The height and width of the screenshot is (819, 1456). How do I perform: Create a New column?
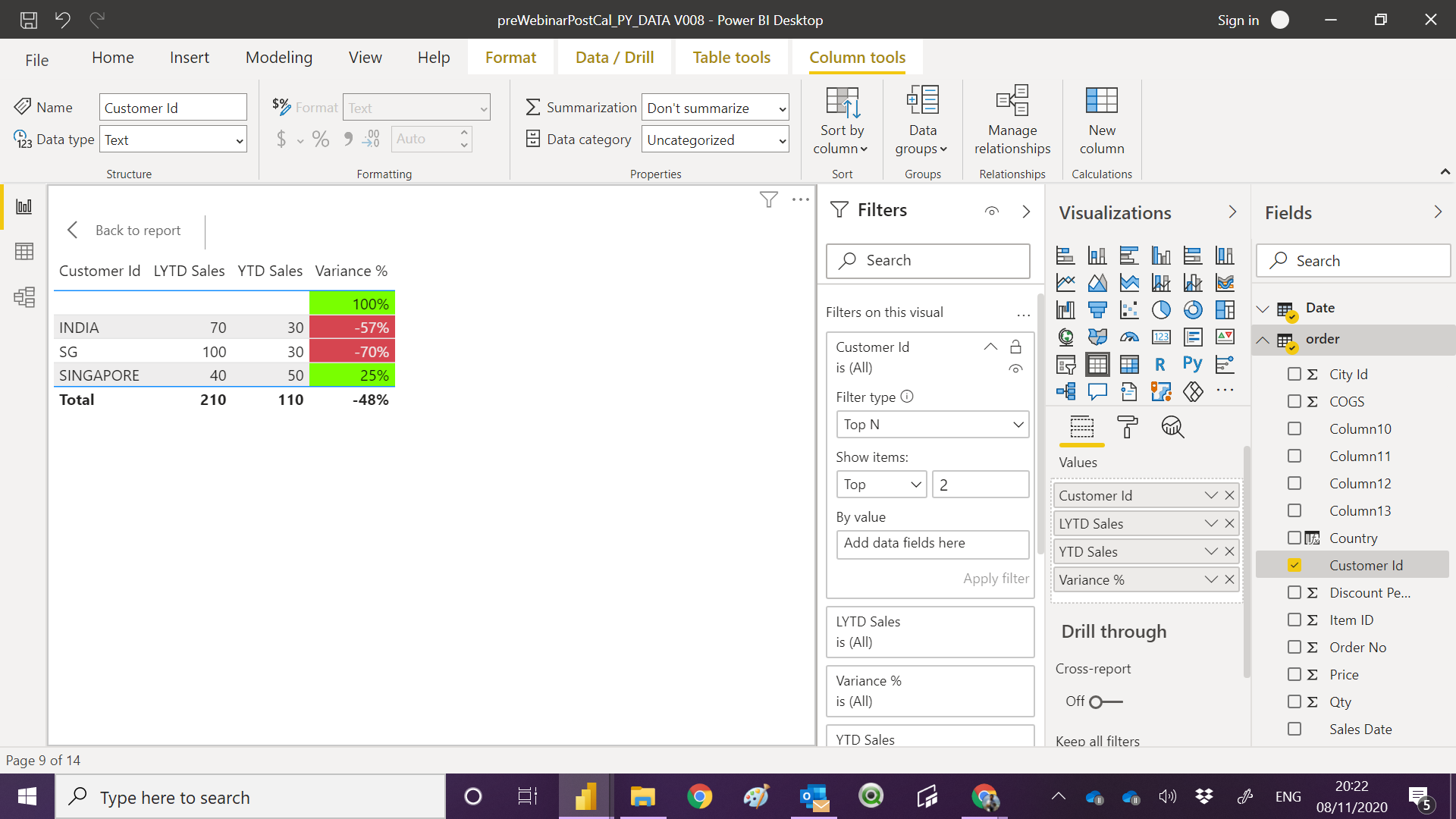1101,121
